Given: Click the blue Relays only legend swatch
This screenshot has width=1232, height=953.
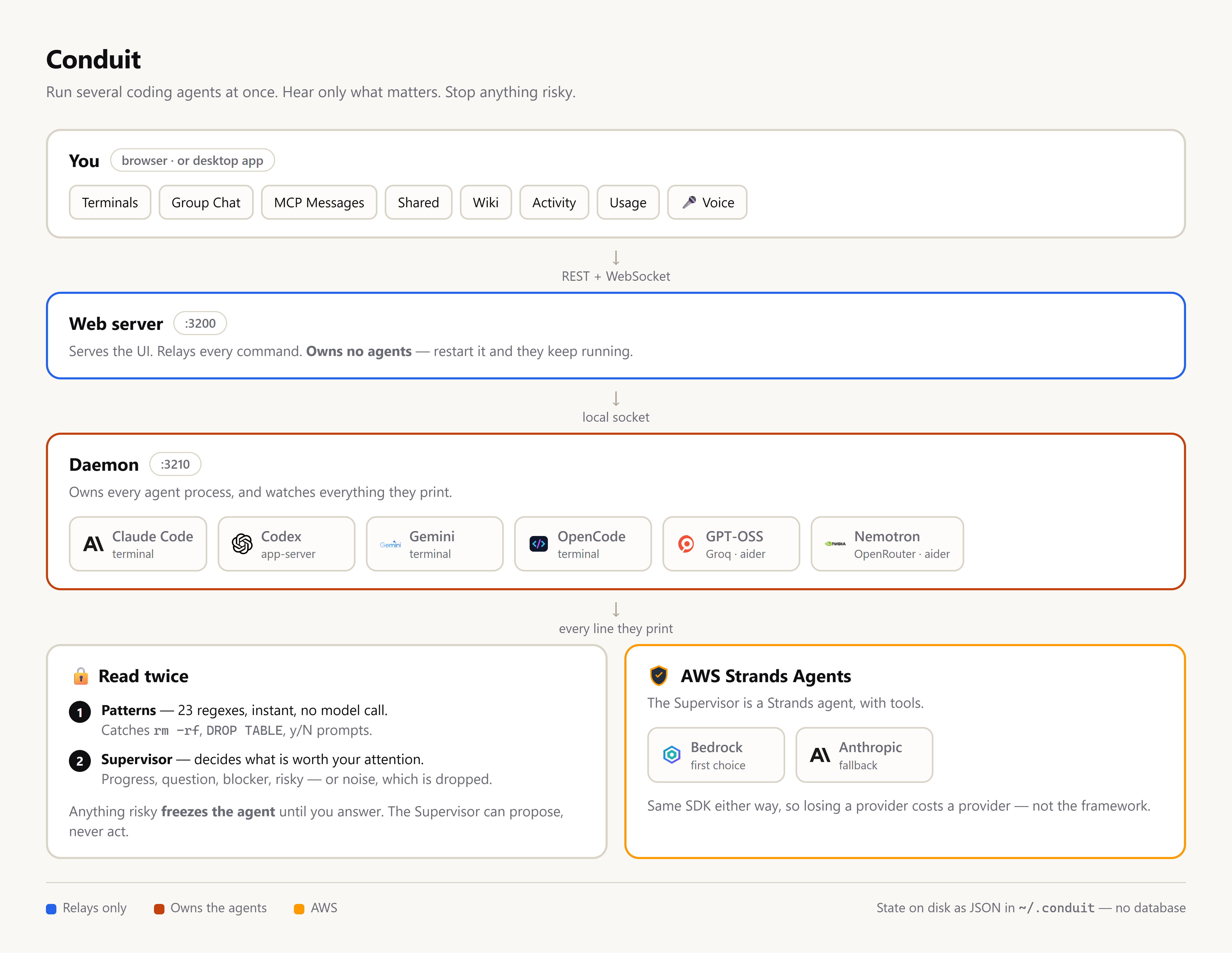Looking at the screenshot, I should (x=51, y=908).
